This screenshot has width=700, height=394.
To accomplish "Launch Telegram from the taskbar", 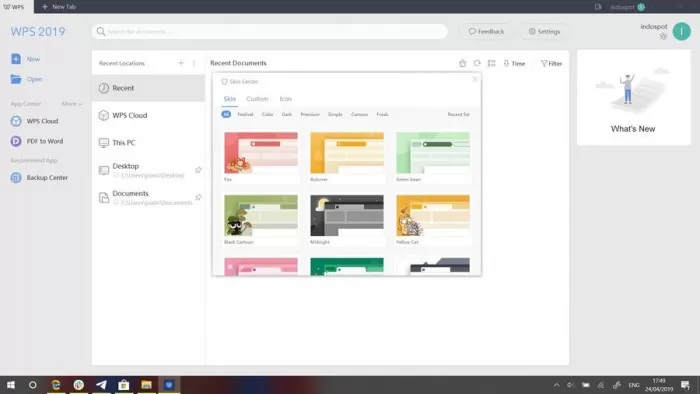I will [101, 385].
